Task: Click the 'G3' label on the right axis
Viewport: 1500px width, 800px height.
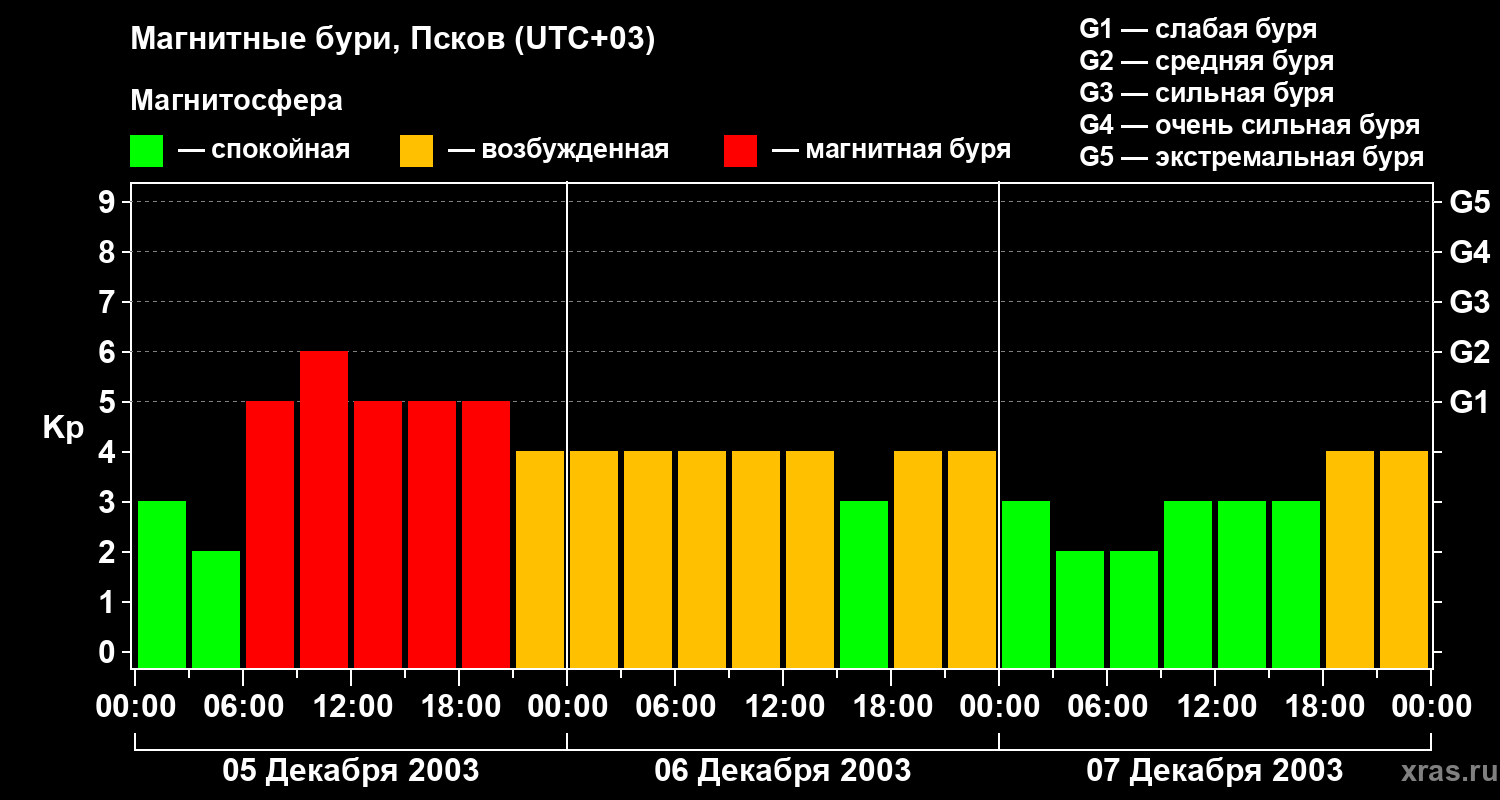Action: tap(1469, 302)
